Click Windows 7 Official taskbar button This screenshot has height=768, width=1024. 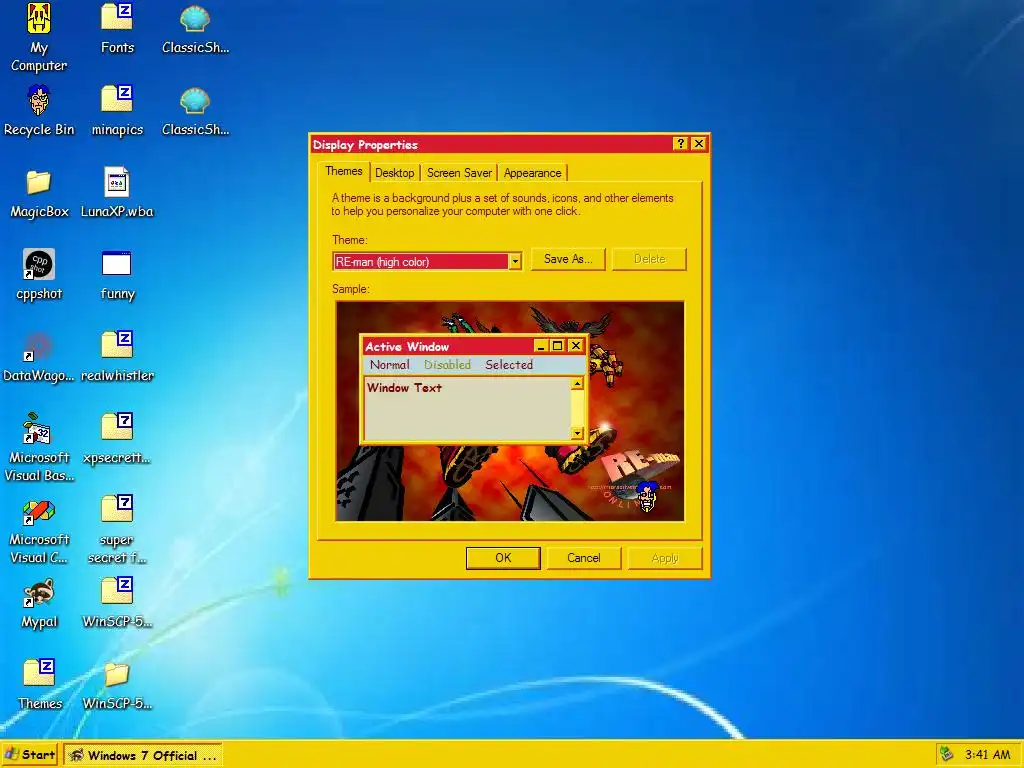pyautogui.click(x=143, y=755)
